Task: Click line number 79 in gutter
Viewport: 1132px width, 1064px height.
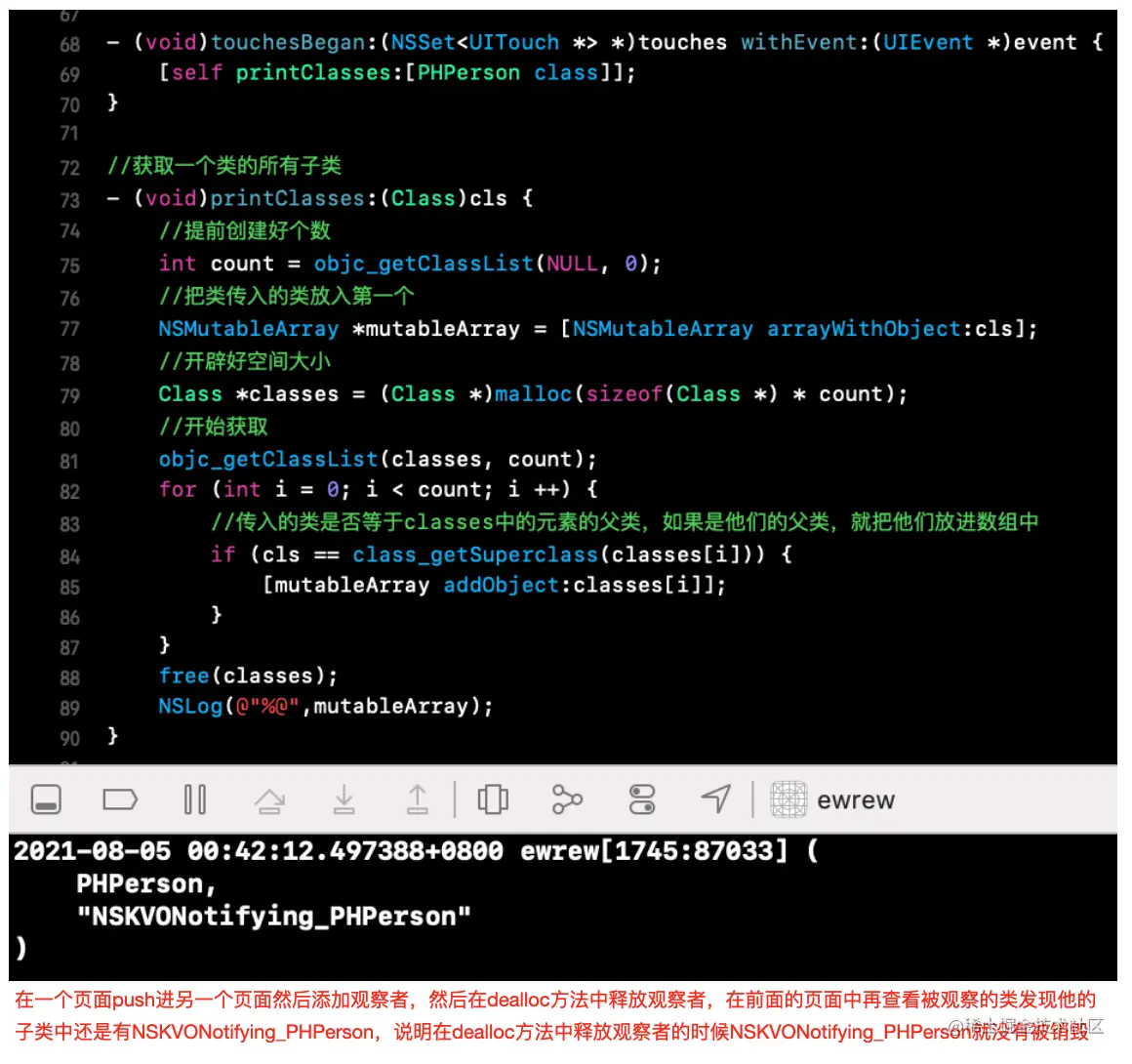Action: 69,396
